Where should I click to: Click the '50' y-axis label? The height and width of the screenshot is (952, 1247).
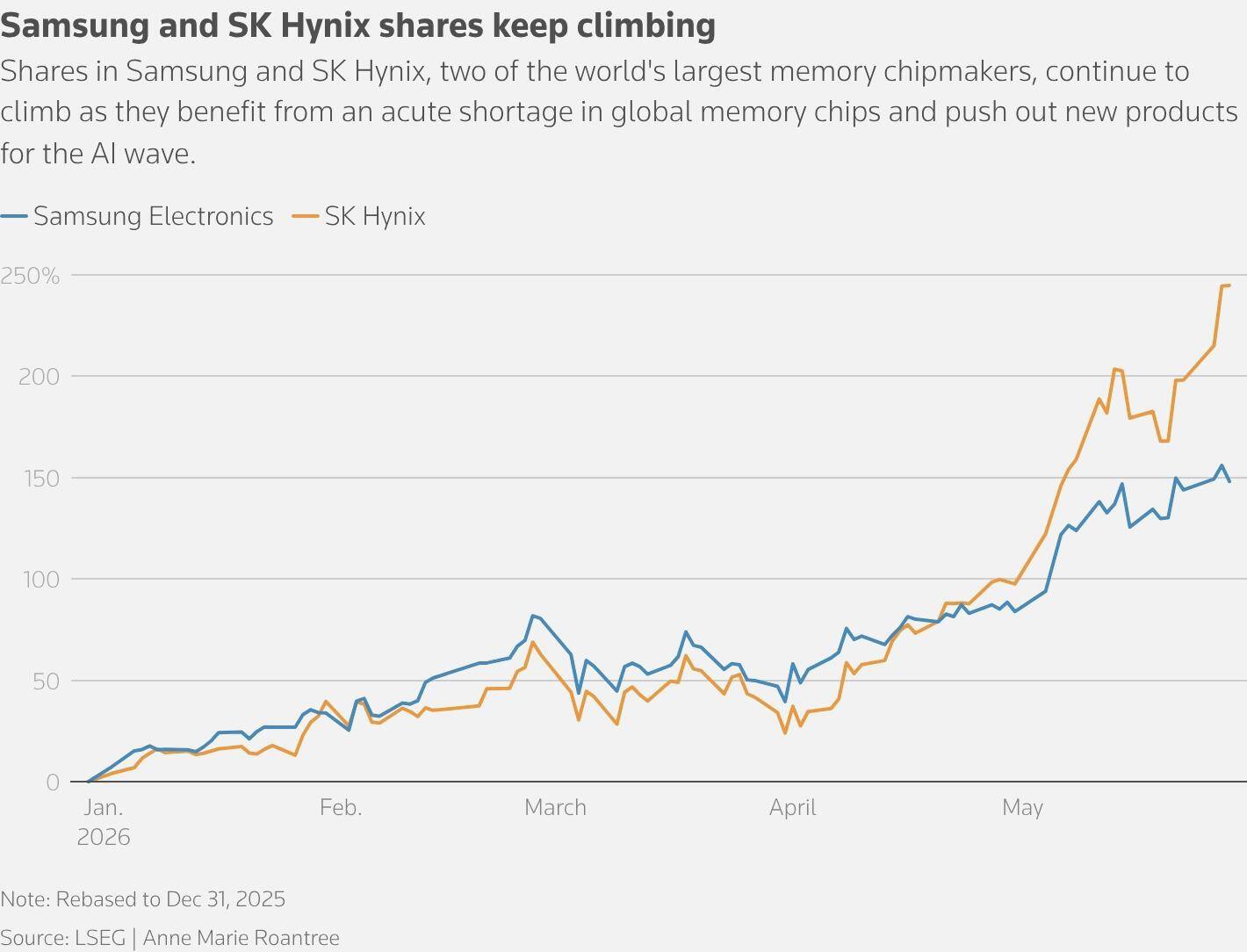(x=47, y=682)
